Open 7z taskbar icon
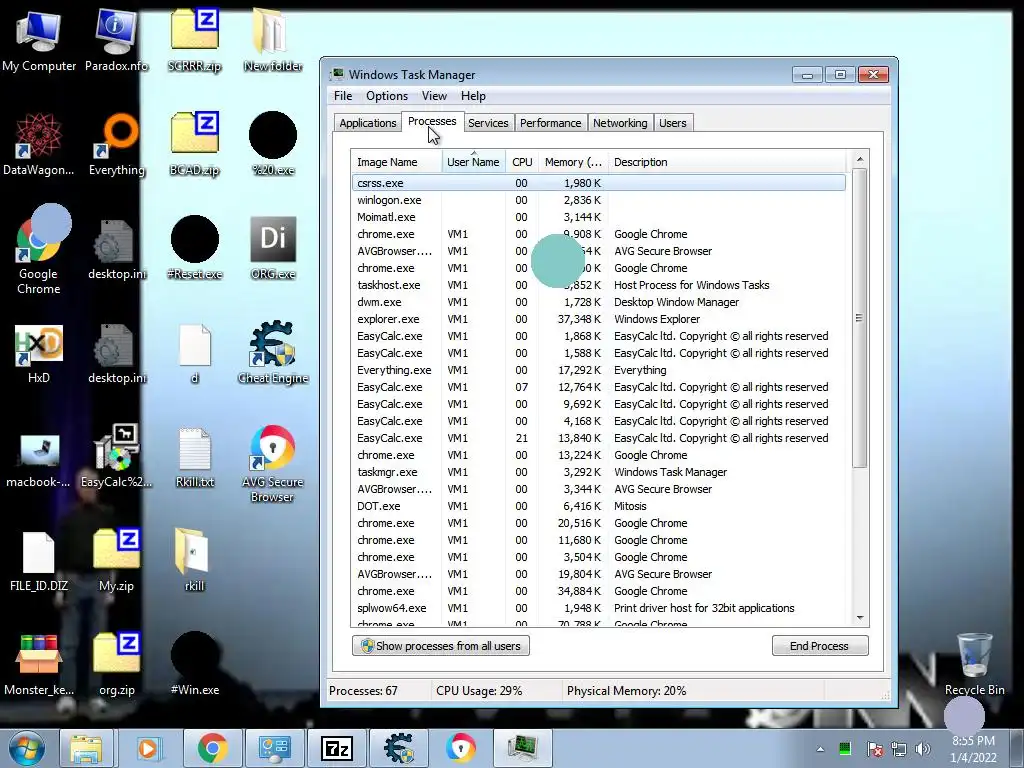This screenshot has width=1024, height=768. pos(337,748)
